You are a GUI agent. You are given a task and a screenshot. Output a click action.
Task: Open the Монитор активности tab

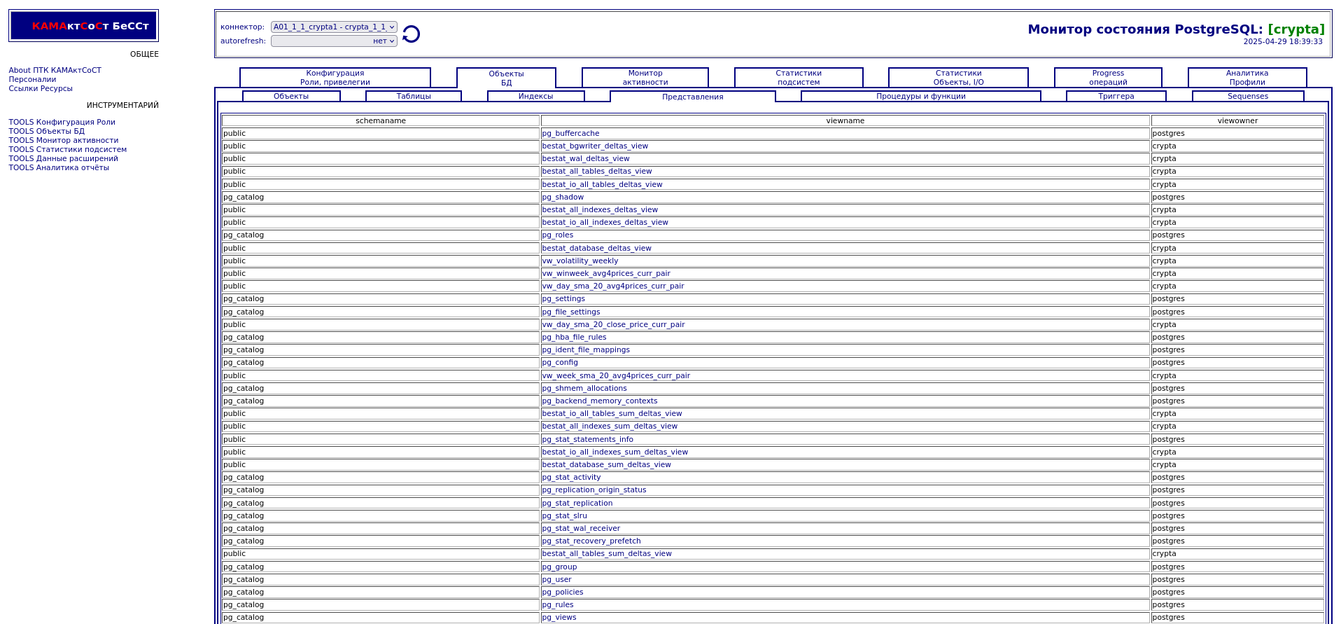(x=645, y=78)
